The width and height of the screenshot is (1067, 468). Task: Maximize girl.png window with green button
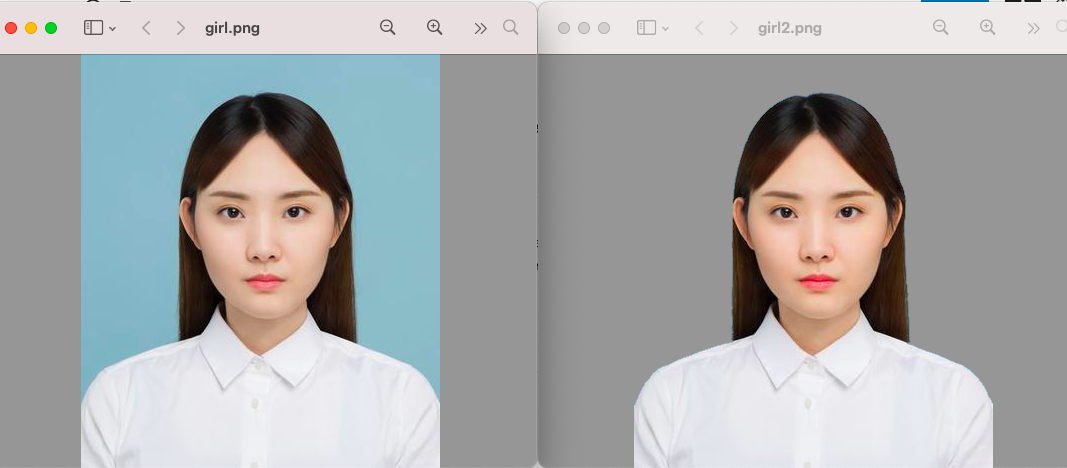pos(51,28)
